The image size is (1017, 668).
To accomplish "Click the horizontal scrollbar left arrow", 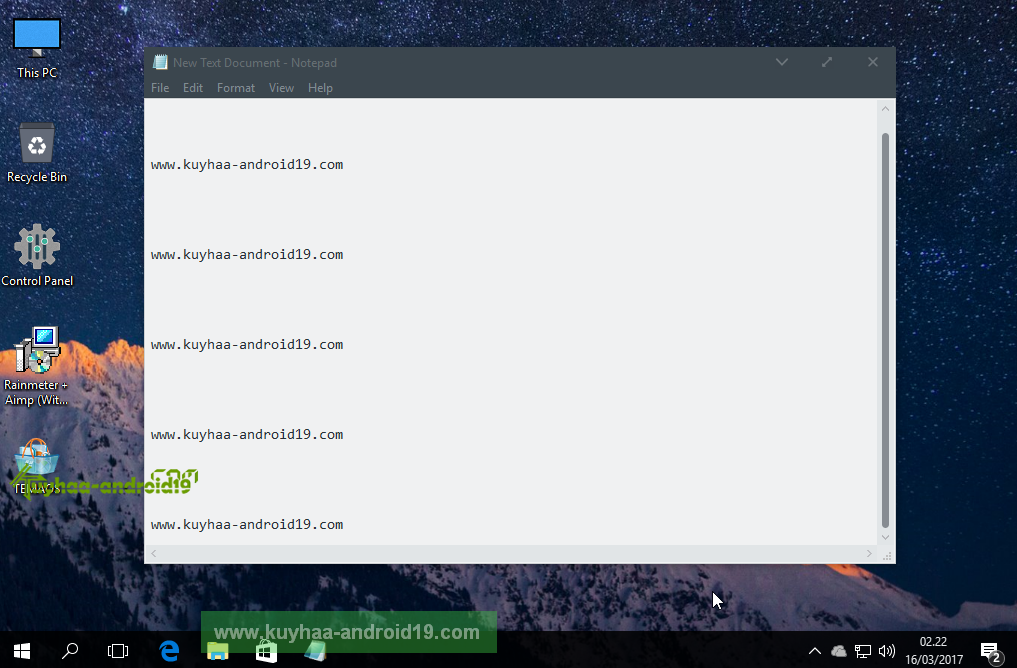I will (154, 553).
